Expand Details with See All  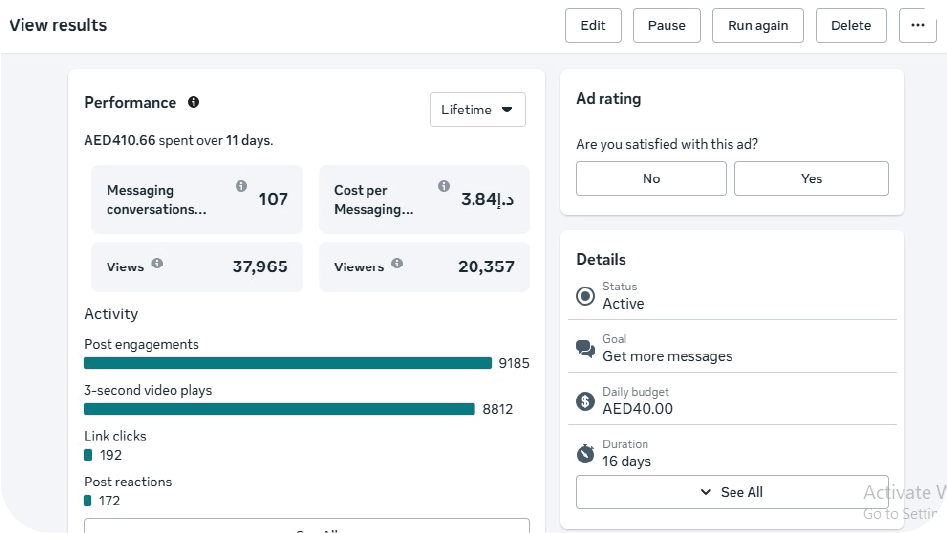click(x=732, y=492)
